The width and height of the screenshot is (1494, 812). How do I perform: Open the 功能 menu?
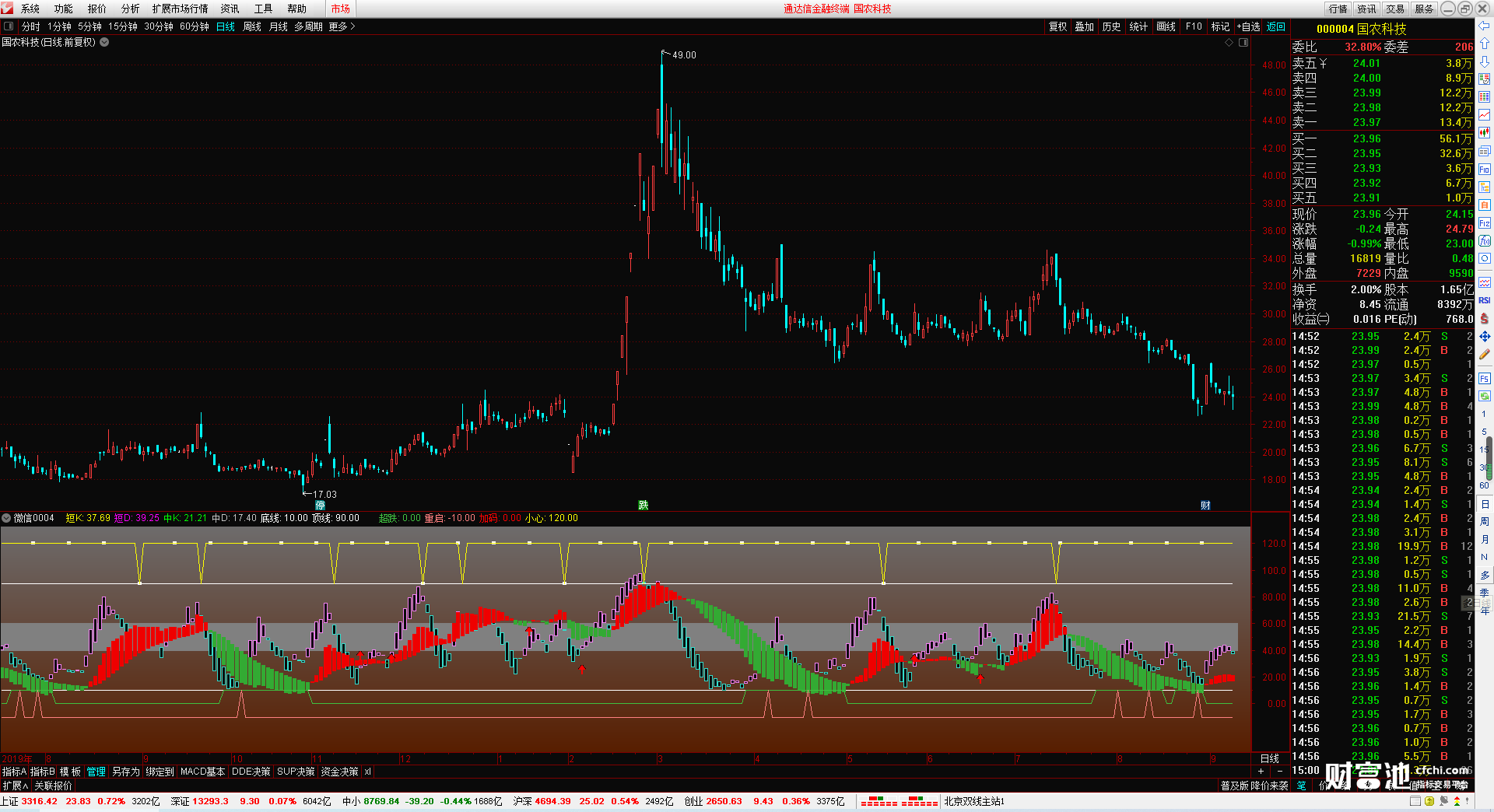[x=64, y=9]
